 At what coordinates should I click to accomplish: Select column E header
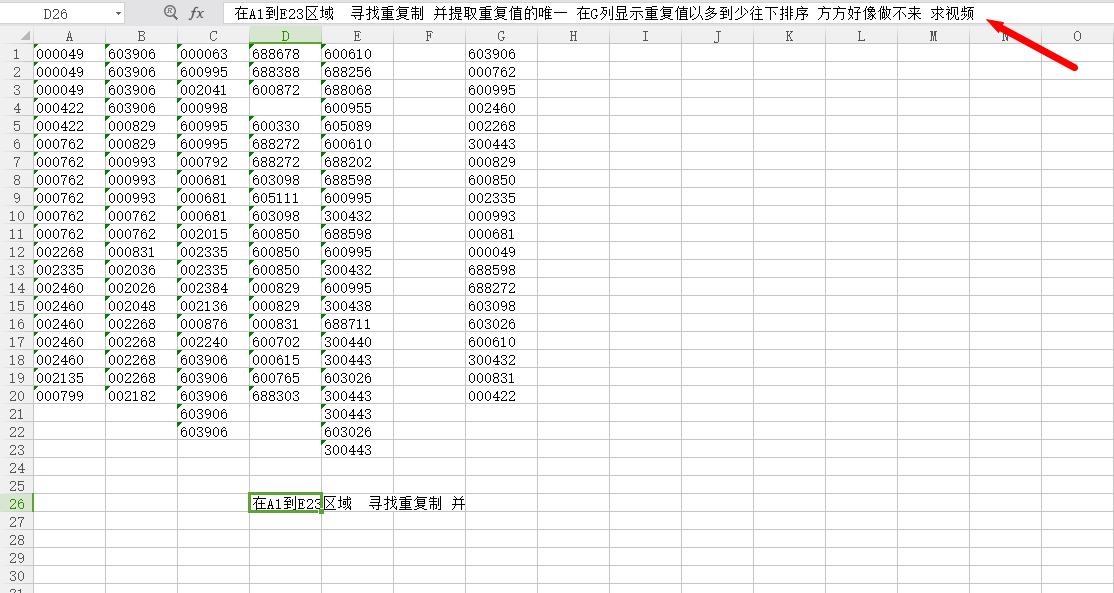pos(357,36)
